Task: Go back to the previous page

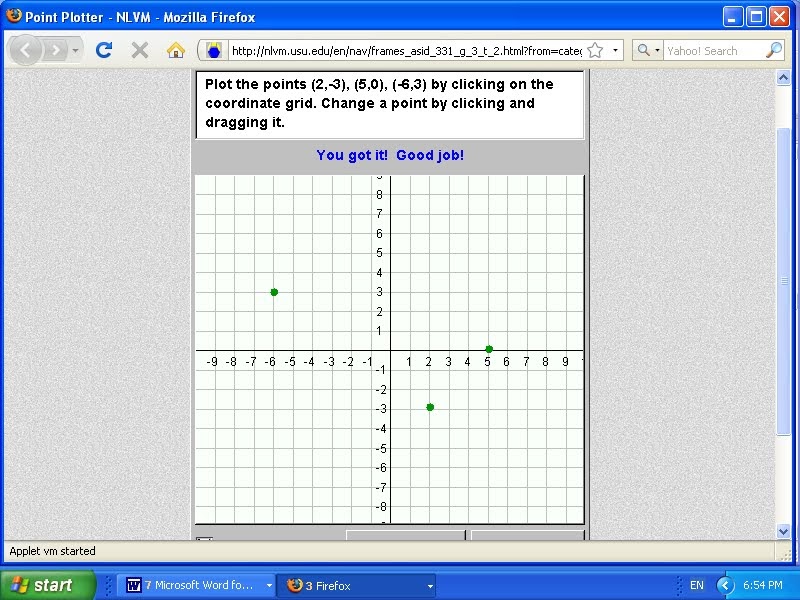Action: point(26,50)
